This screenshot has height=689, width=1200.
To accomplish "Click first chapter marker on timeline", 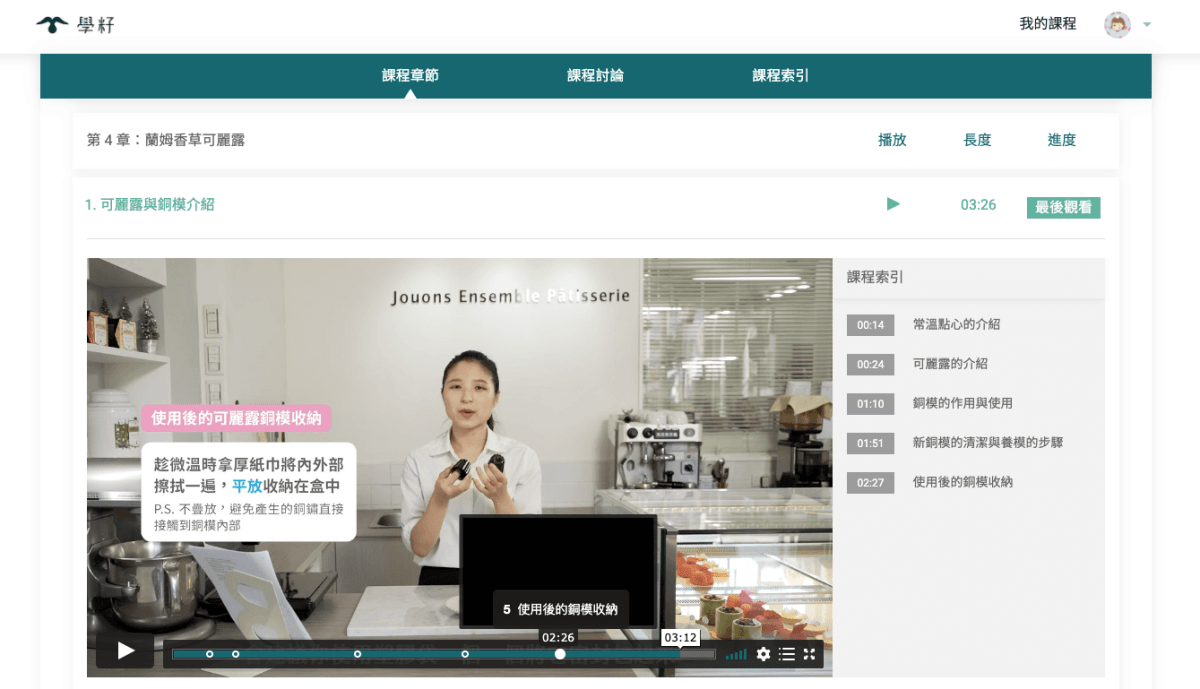I will 209,654.
